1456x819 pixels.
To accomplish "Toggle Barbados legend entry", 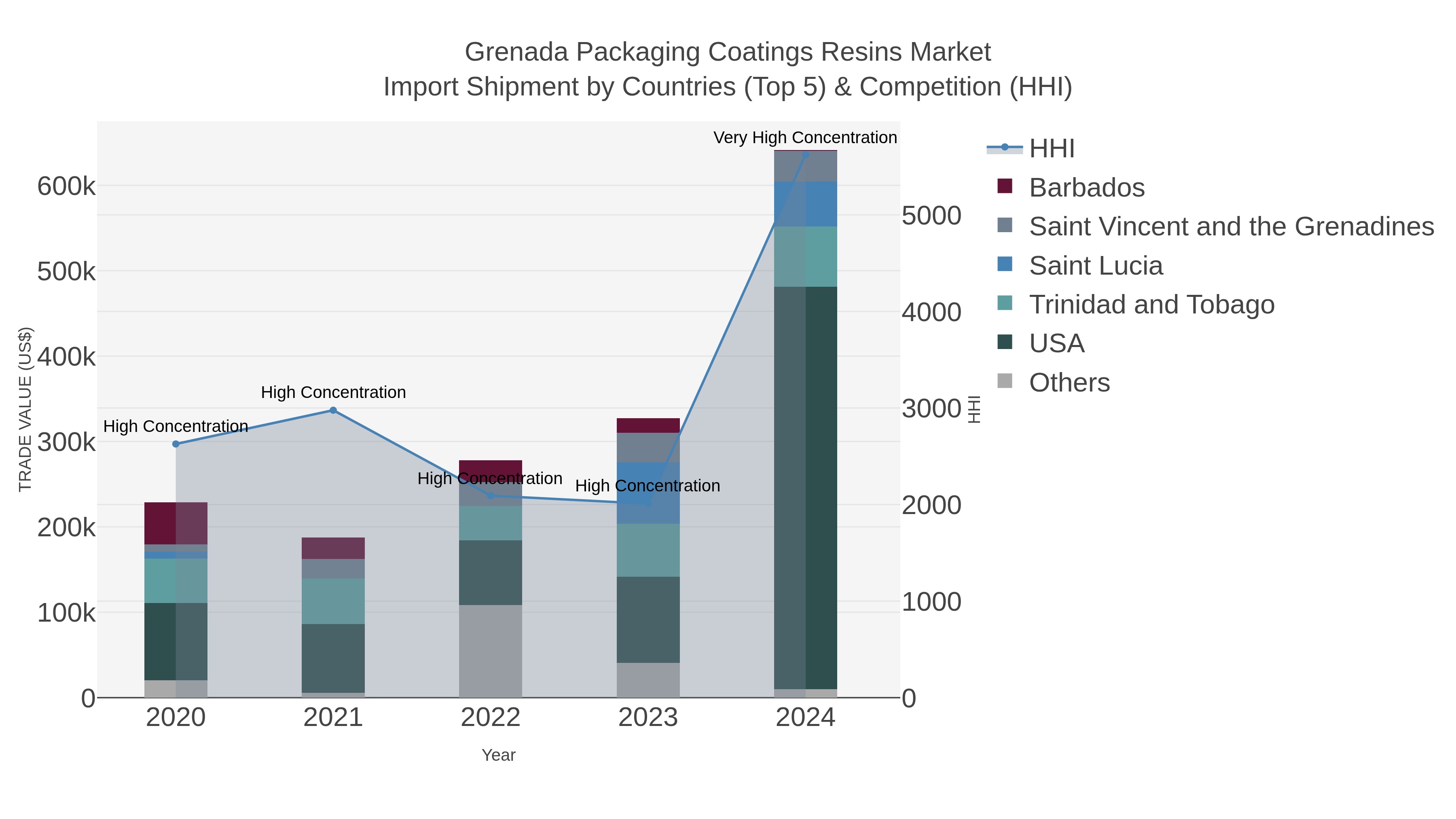I will [1071, 187].
